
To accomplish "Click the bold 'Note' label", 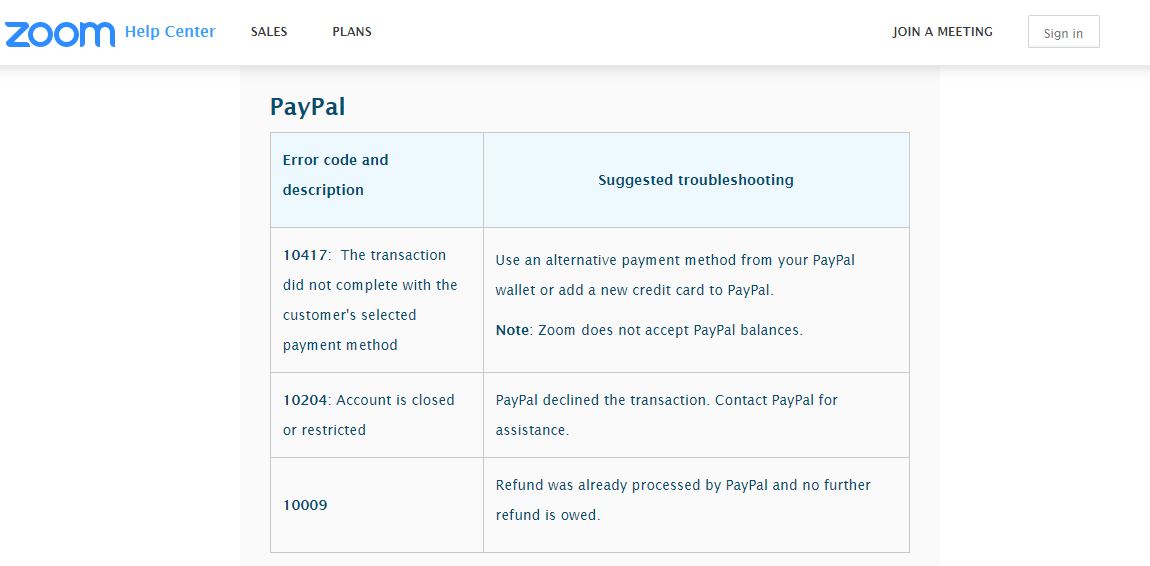I will pos(512,330).
